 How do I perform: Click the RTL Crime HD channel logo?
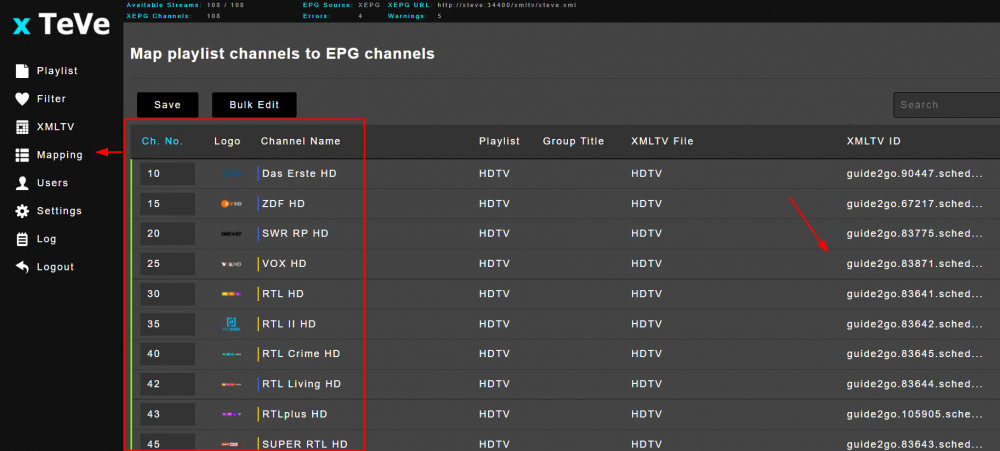(232, 353)
